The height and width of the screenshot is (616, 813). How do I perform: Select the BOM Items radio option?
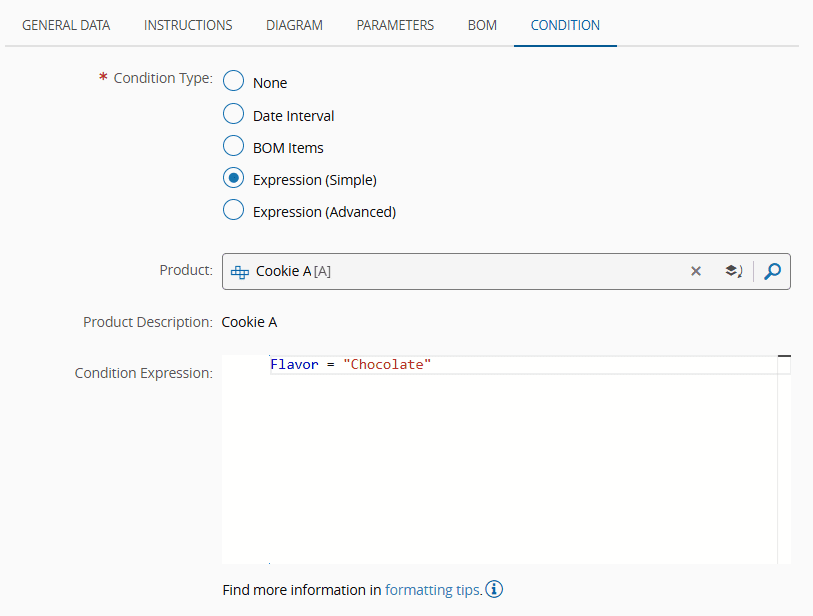[x=233, y=147]
